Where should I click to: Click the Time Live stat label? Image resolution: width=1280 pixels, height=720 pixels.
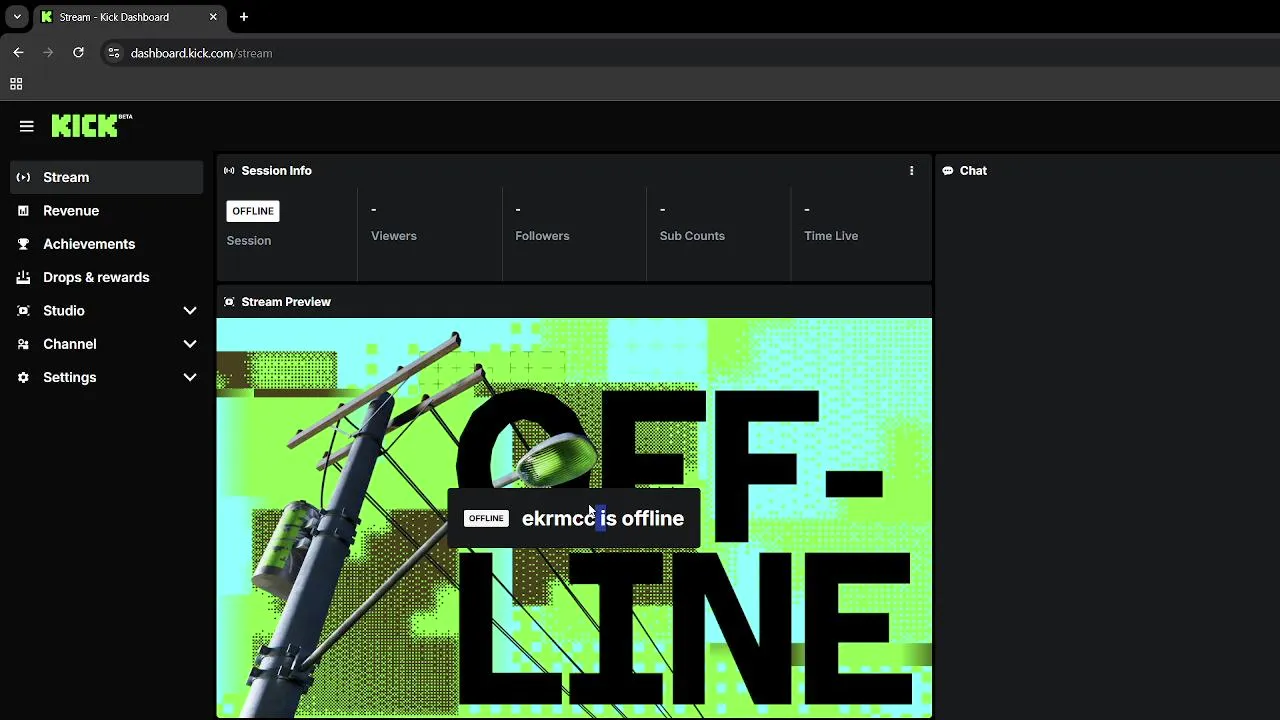[831, 236]
